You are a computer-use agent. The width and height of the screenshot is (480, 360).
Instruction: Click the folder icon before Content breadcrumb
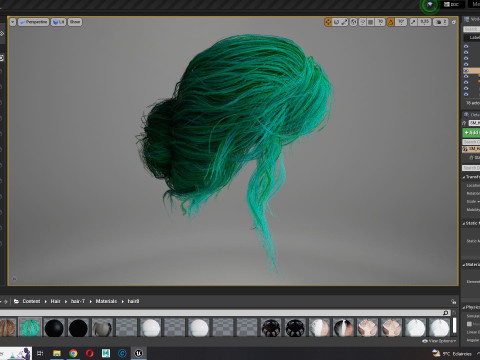click(16, 301)
